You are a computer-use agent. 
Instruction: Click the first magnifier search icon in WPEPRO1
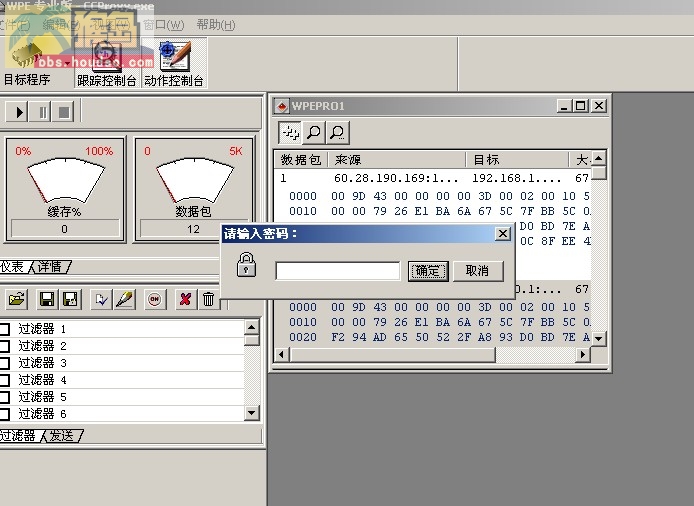[314, 132]
